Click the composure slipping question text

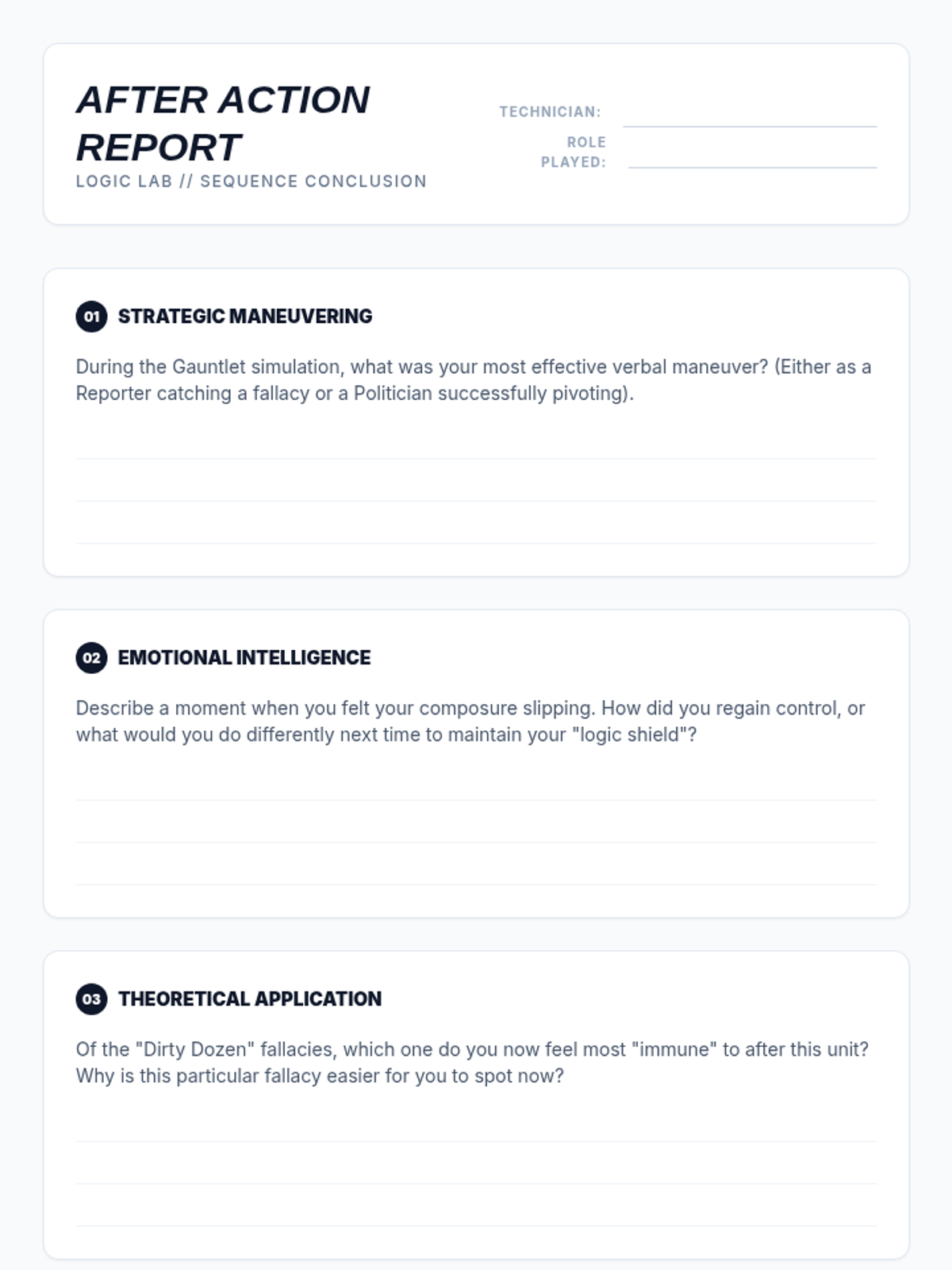point(470,722)
